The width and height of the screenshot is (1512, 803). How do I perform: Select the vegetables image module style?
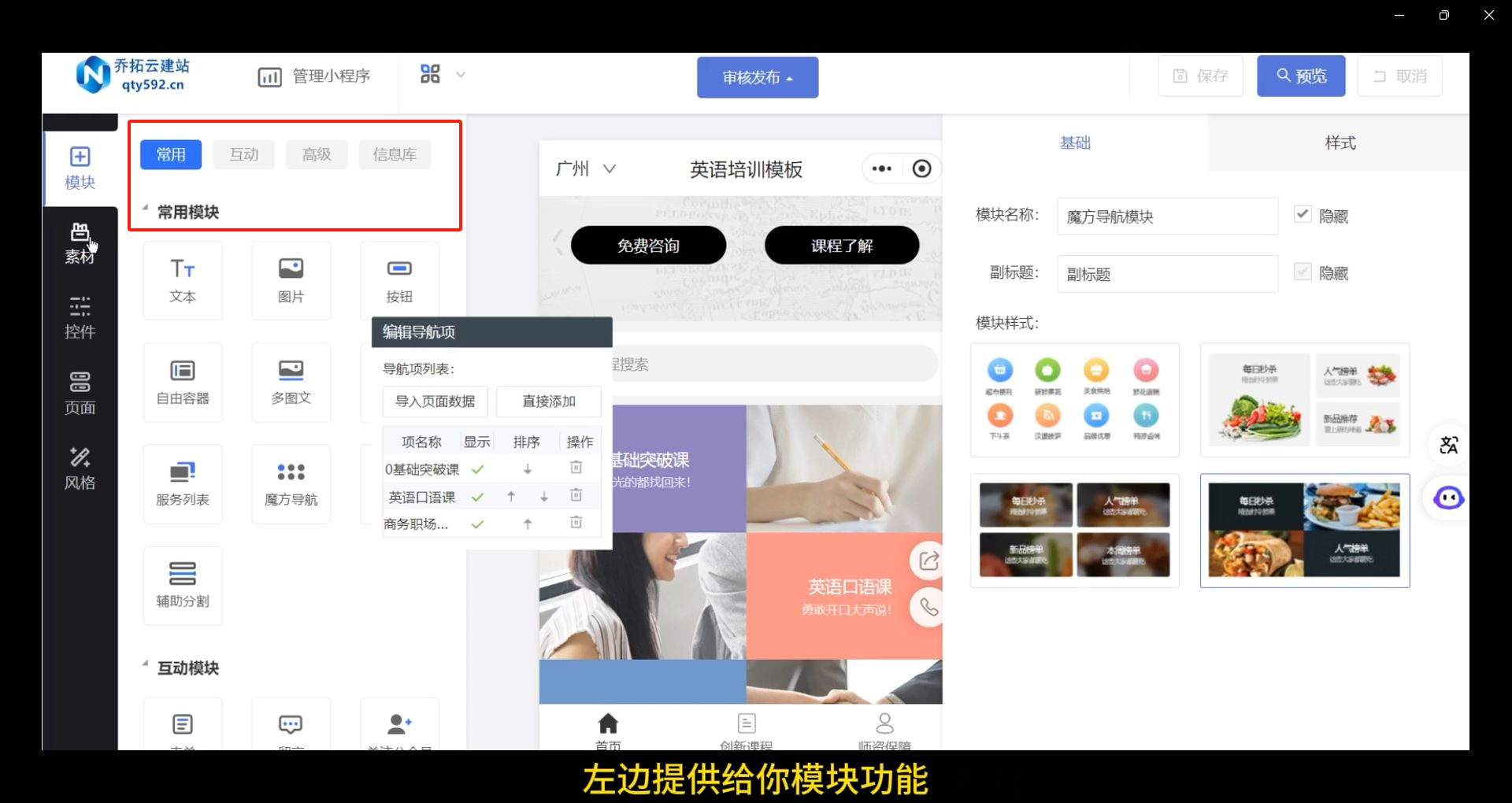point(1304,400)
